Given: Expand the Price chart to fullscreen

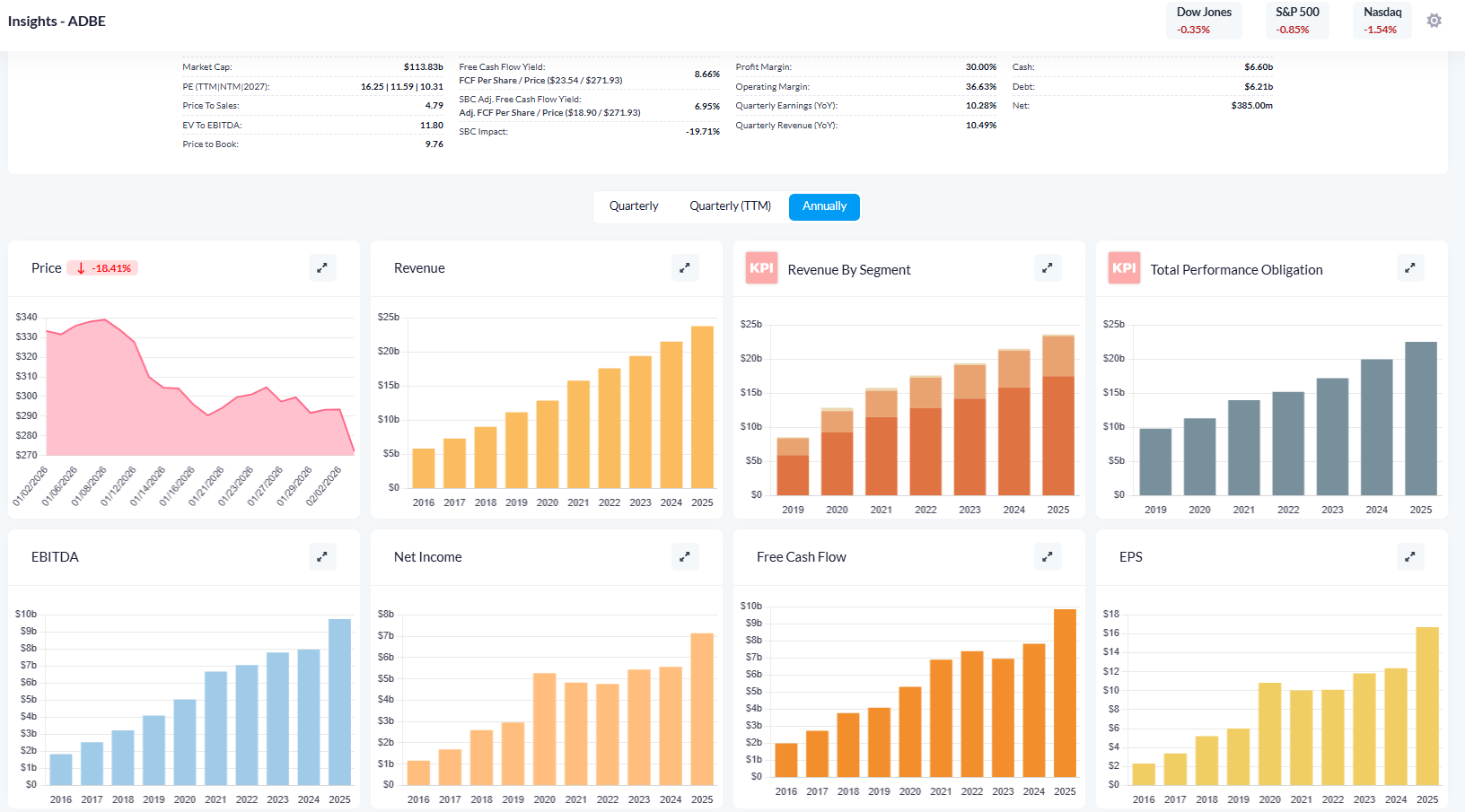Looking at the screenshot, I should tap(322, 267).
